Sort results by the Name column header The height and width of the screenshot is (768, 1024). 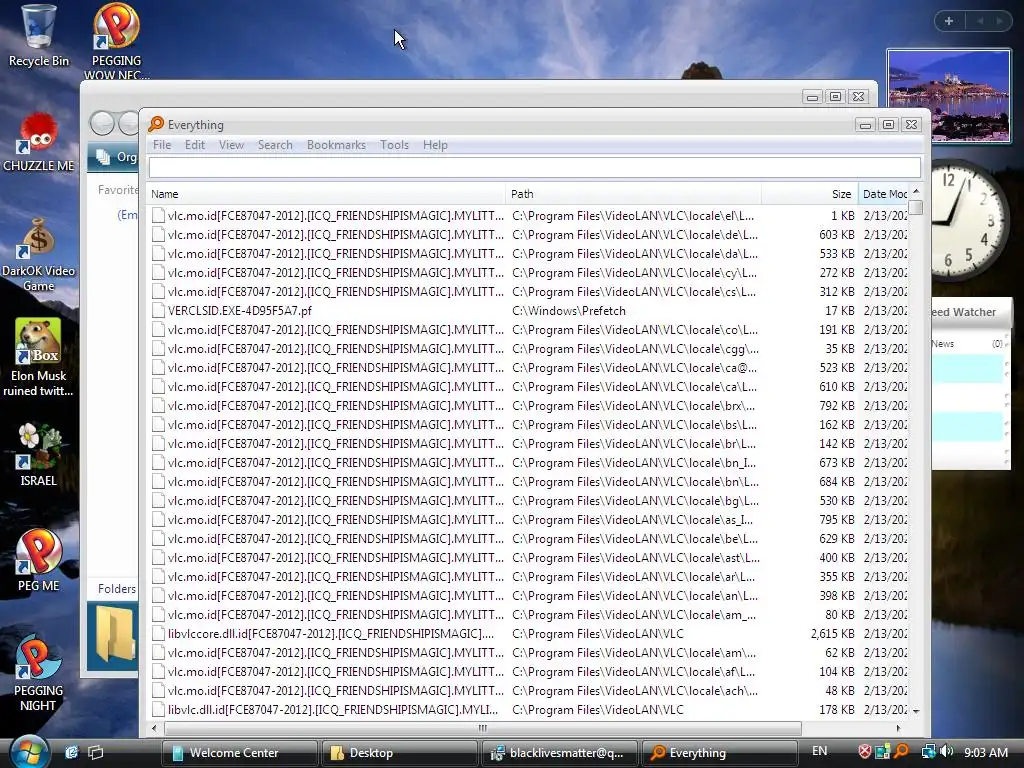pos(327,194)
